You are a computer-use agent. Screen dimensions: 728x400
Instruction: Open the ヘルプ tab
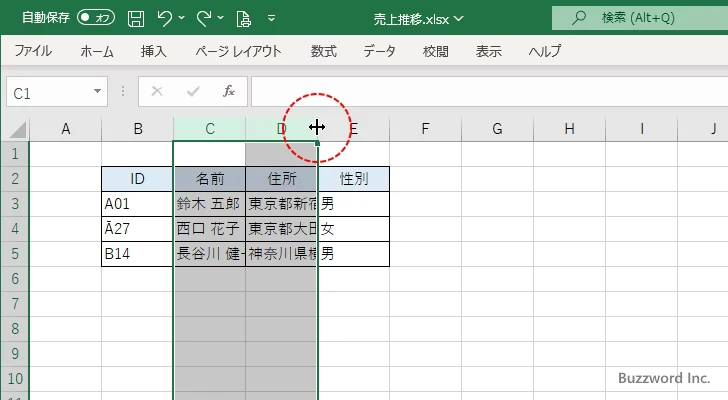pos(545,51)
